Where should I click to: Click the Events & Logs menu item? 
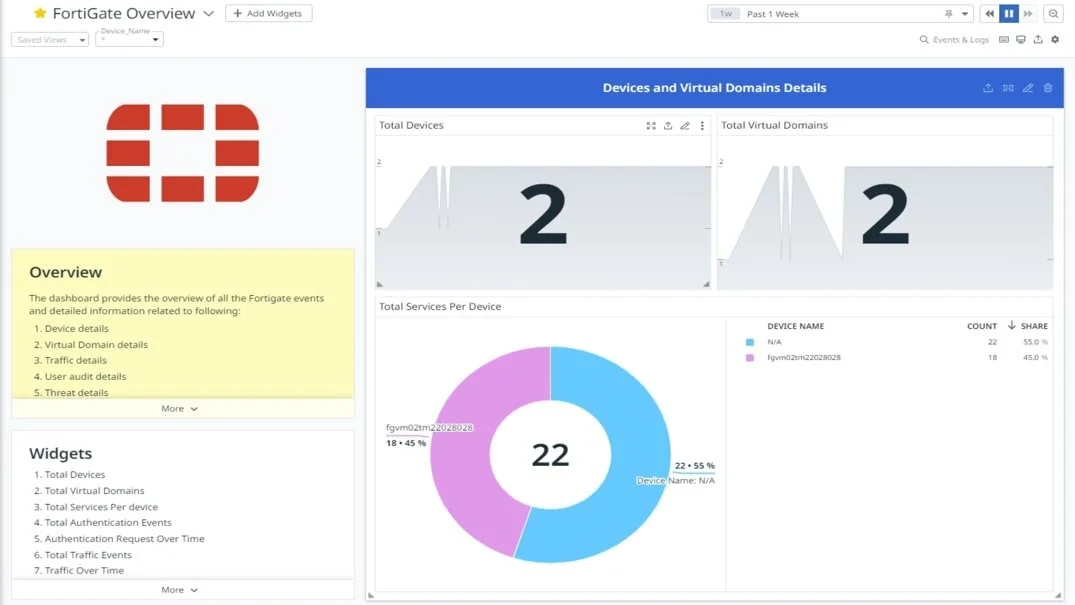coord(960,39)
